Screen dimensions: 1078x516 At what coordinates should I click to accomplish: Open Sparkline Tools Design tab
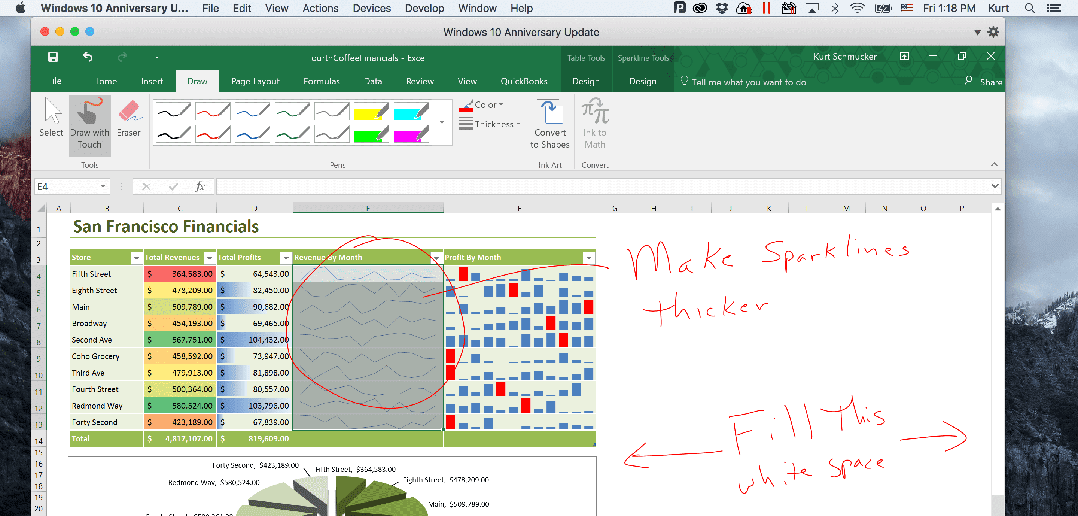pyautogui.click(x=642, y=81)
